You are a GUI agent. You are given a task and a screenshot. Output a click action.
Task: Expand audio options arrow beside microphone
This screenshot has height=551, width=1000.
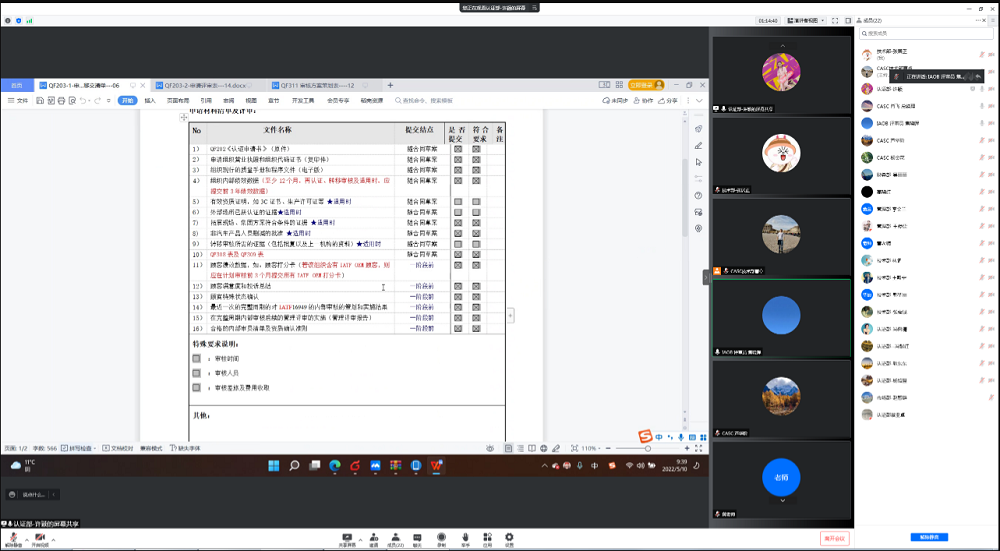26,540
